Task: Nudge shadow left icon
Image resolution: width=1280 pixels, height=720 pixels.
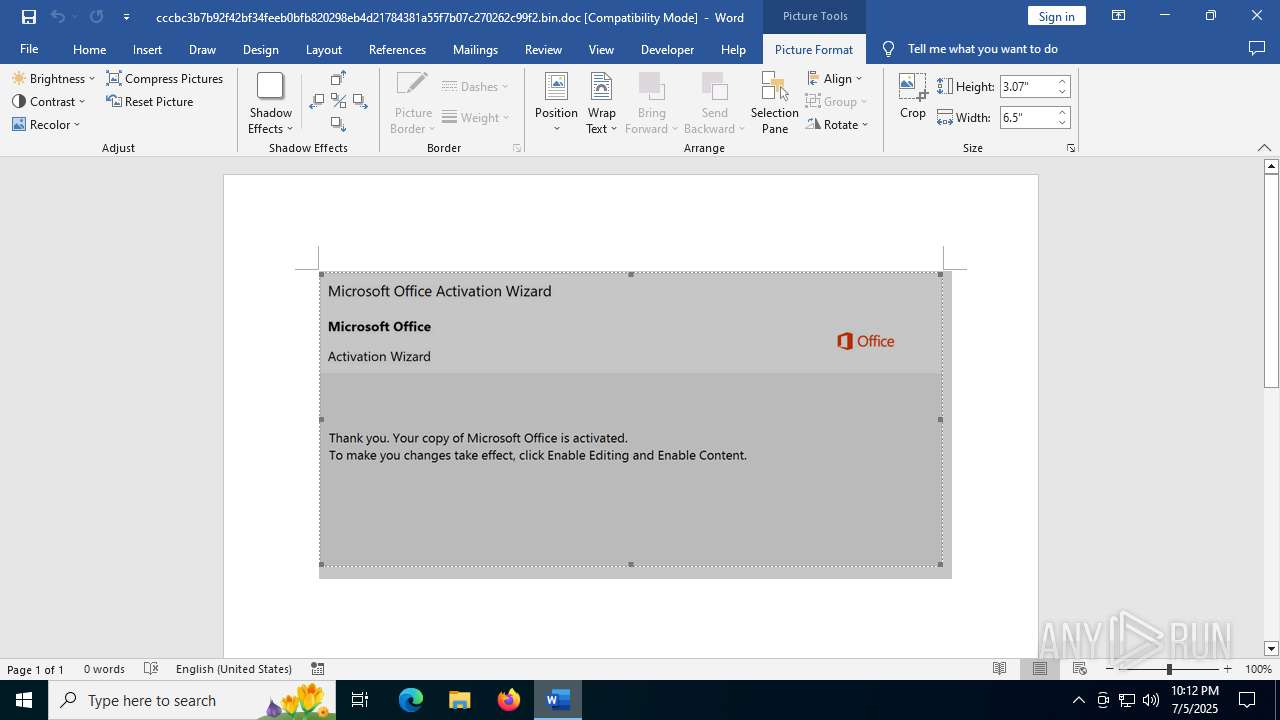Action: coord(317,101)
